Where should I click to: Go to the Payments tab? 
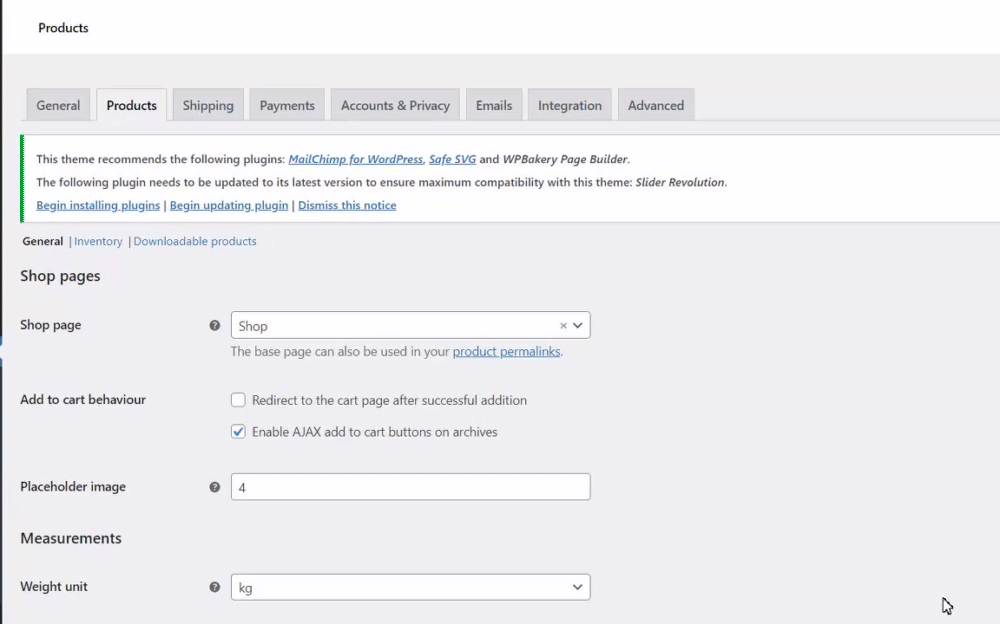287,105
